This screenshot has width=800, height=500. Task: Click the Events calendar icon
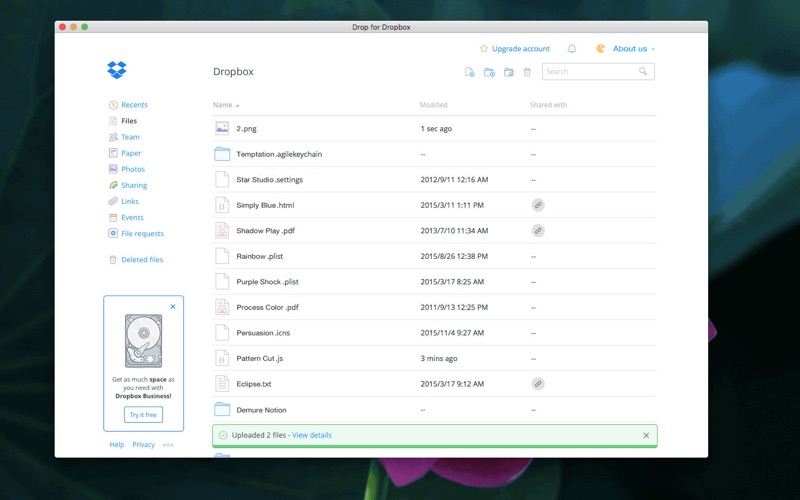(113, 217)
